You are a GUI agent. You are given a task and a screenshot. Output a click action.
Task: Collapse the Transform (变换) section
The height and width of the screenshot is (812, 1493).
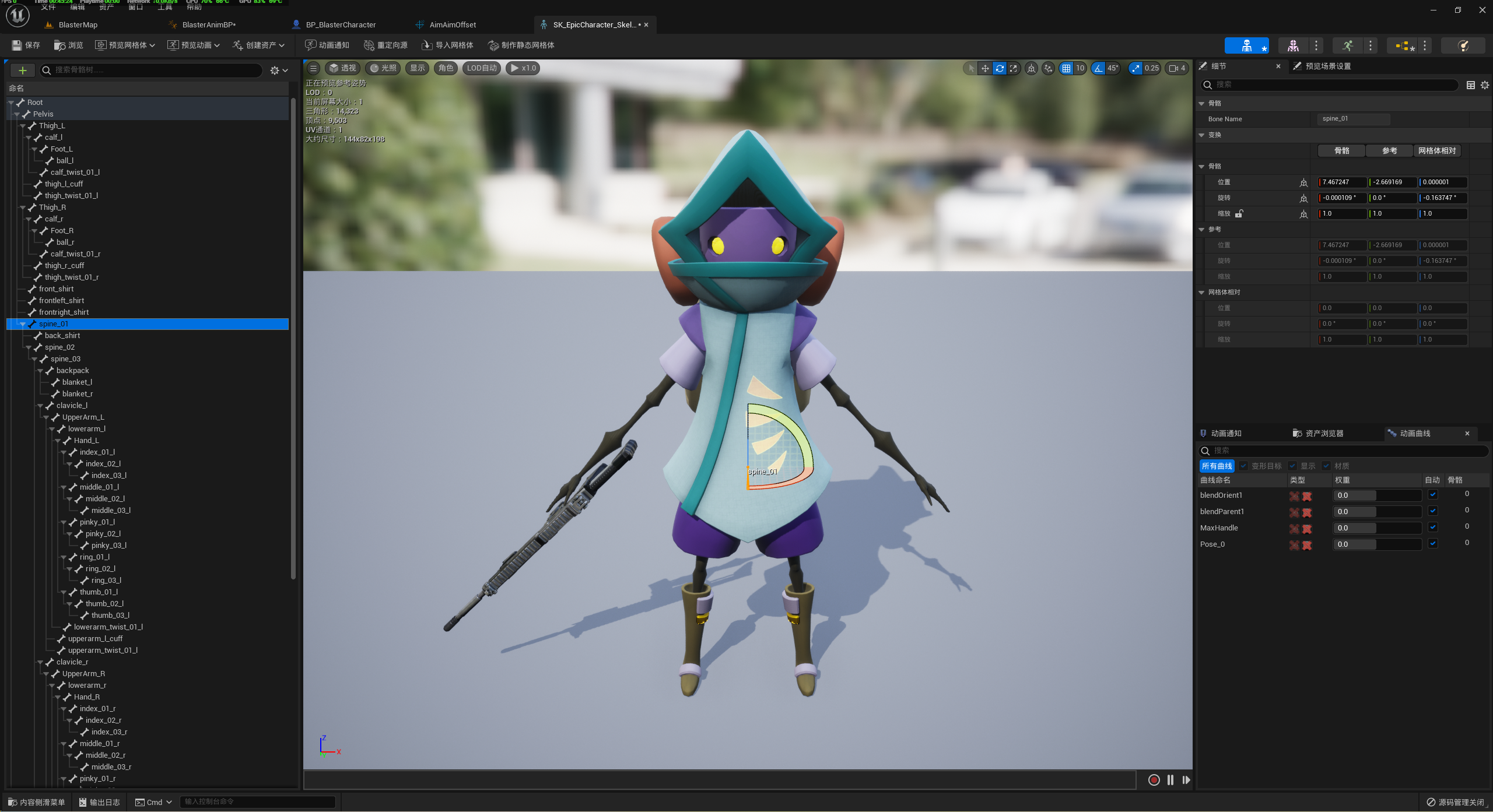tap(1201, 135)
